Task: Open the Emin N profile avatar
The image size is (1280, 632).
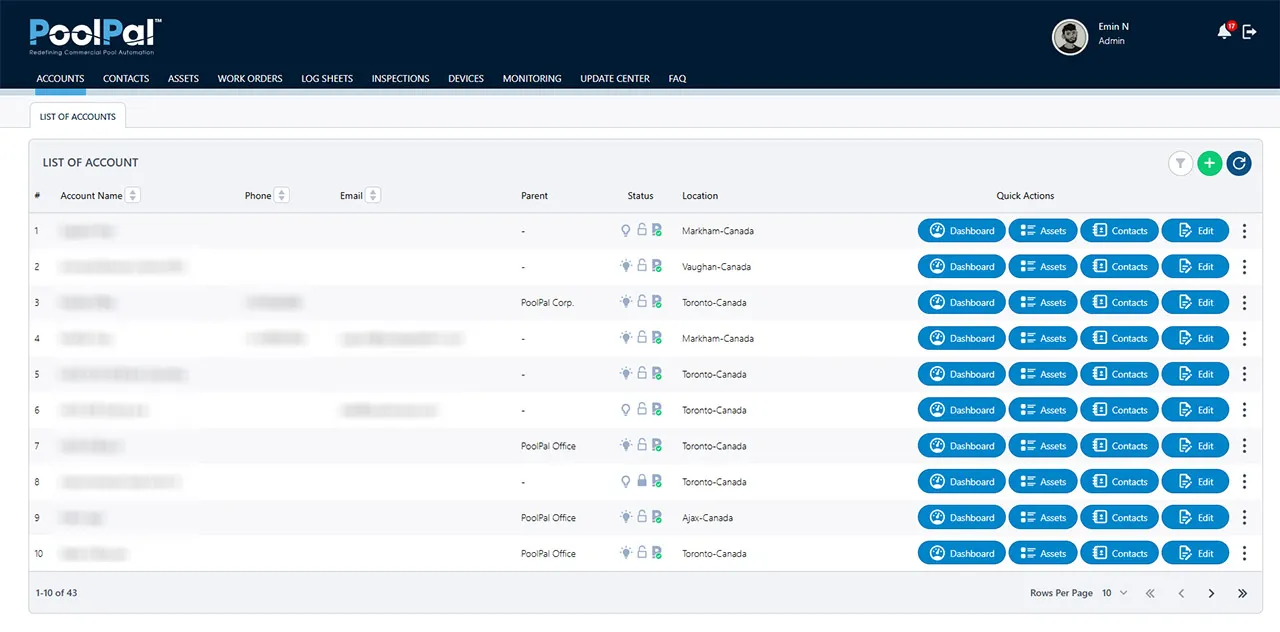Action: point(1070,37)
